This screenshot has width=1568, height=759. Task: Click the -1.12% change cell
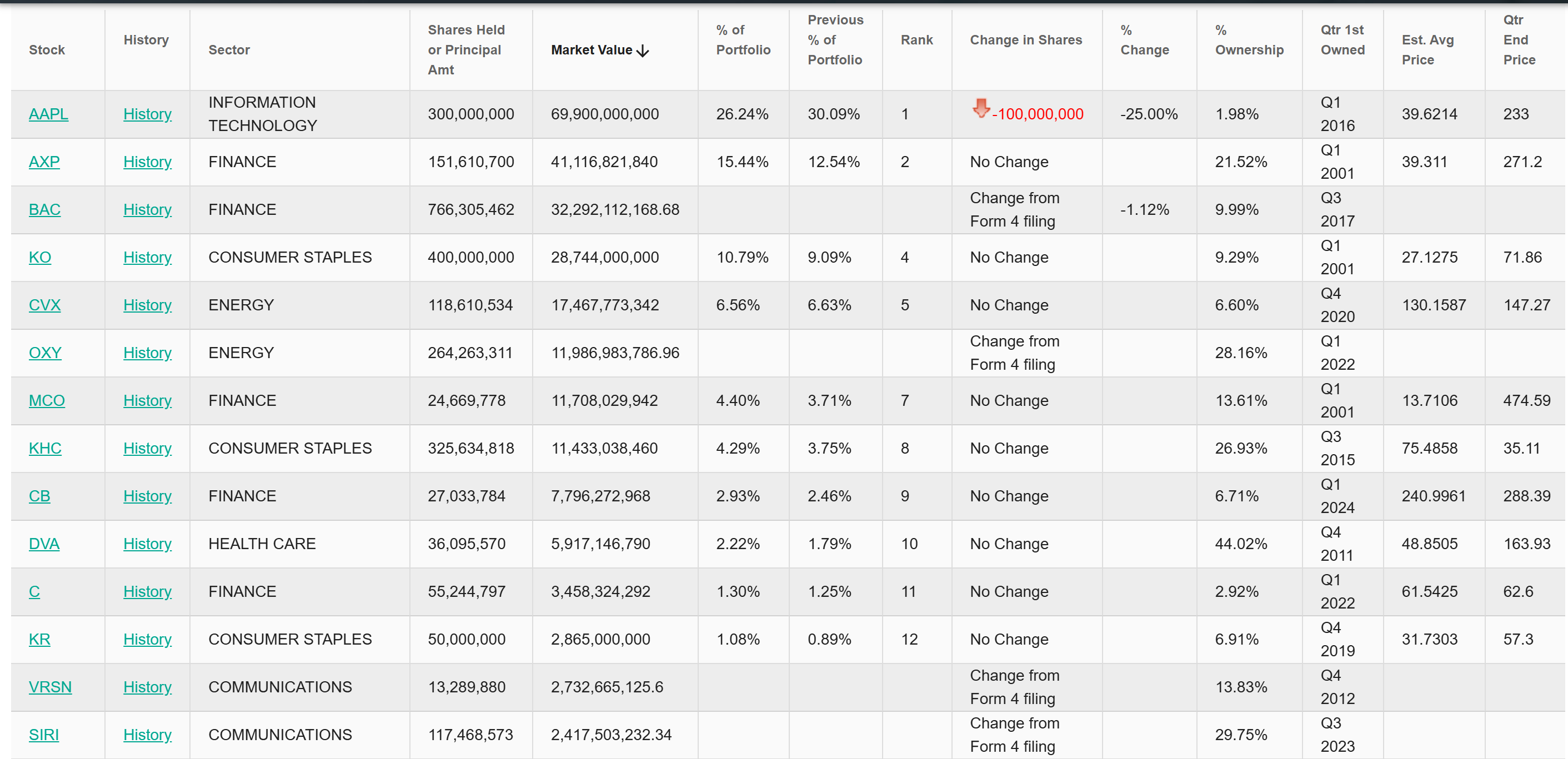click(x=1144, y=210)
